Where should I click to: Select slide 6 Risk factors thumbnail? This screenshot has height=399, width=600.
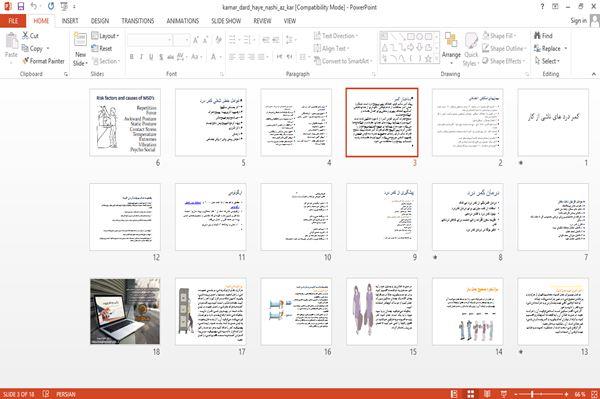click(125, 122)
